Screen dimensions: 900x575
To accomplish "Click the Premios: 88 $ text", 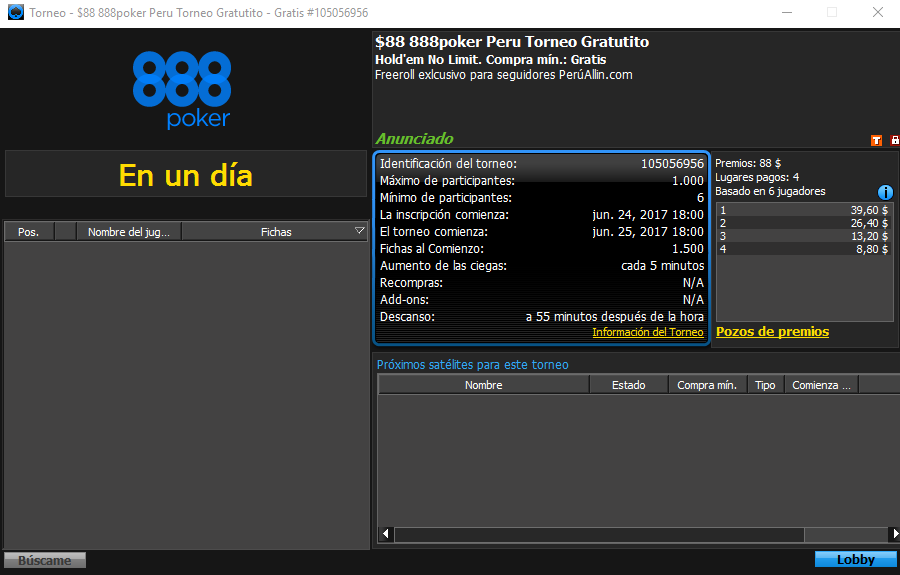I will 748,164.
